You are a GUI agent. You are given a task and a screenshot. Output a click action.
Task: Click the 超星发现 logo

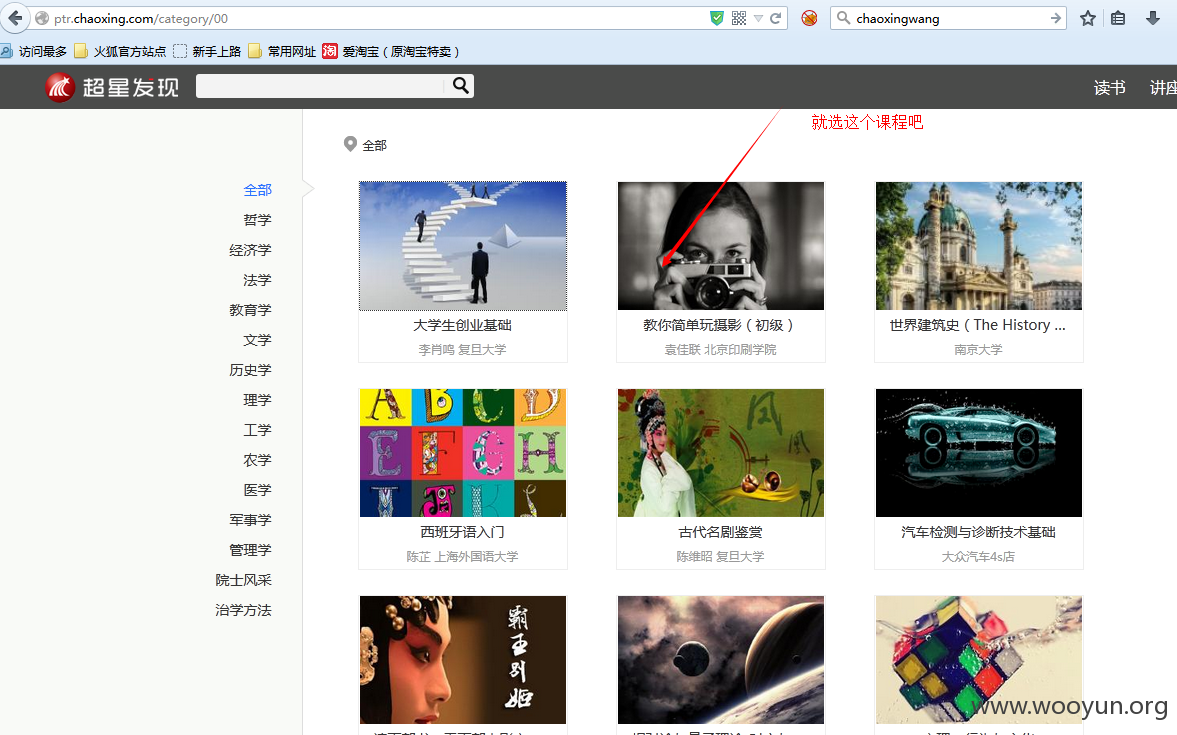(112, 87)
